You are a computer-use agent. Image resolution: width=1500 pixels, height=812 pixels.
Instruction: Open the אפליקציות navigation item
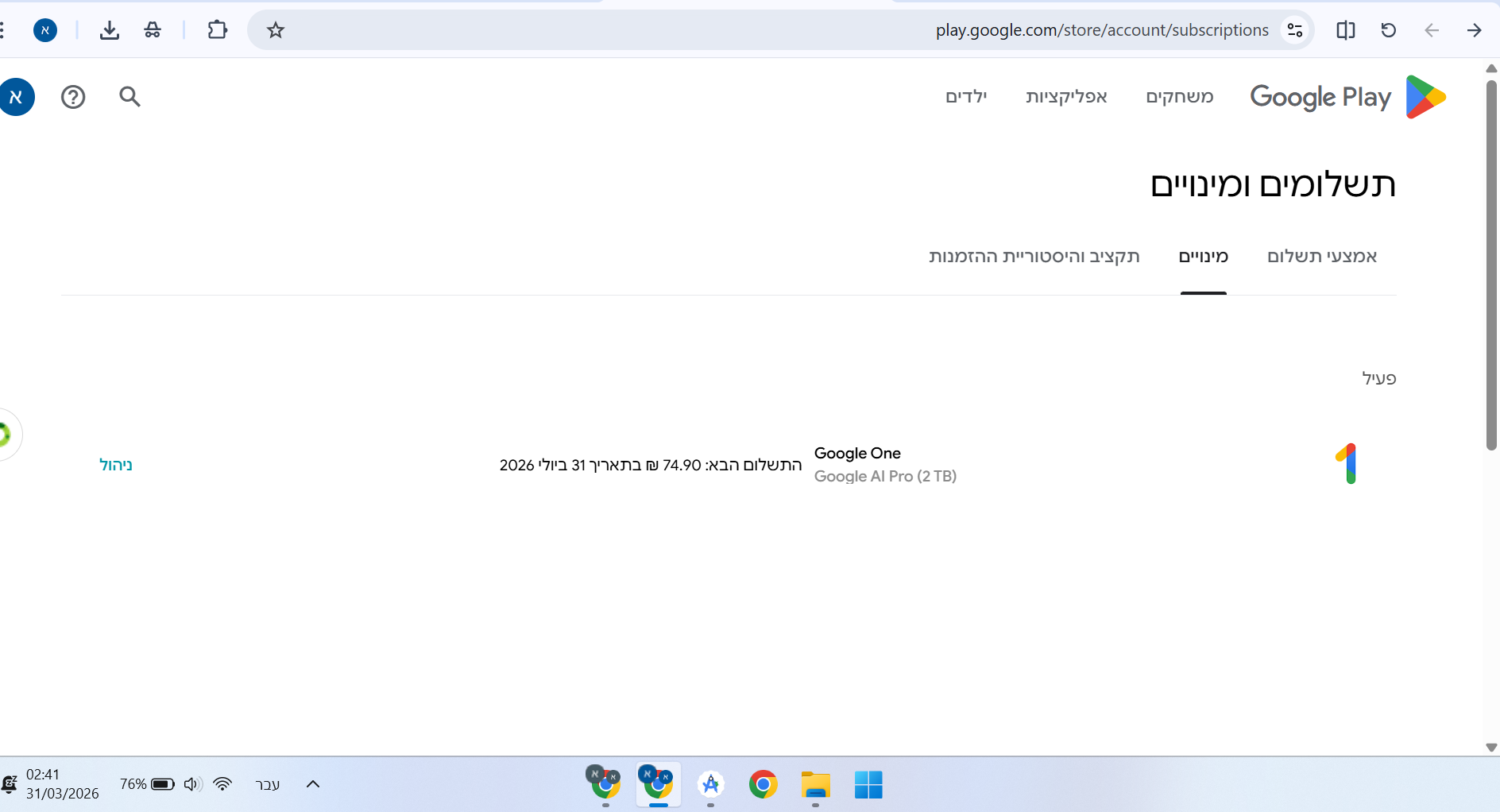click(x=1066, y=97)
